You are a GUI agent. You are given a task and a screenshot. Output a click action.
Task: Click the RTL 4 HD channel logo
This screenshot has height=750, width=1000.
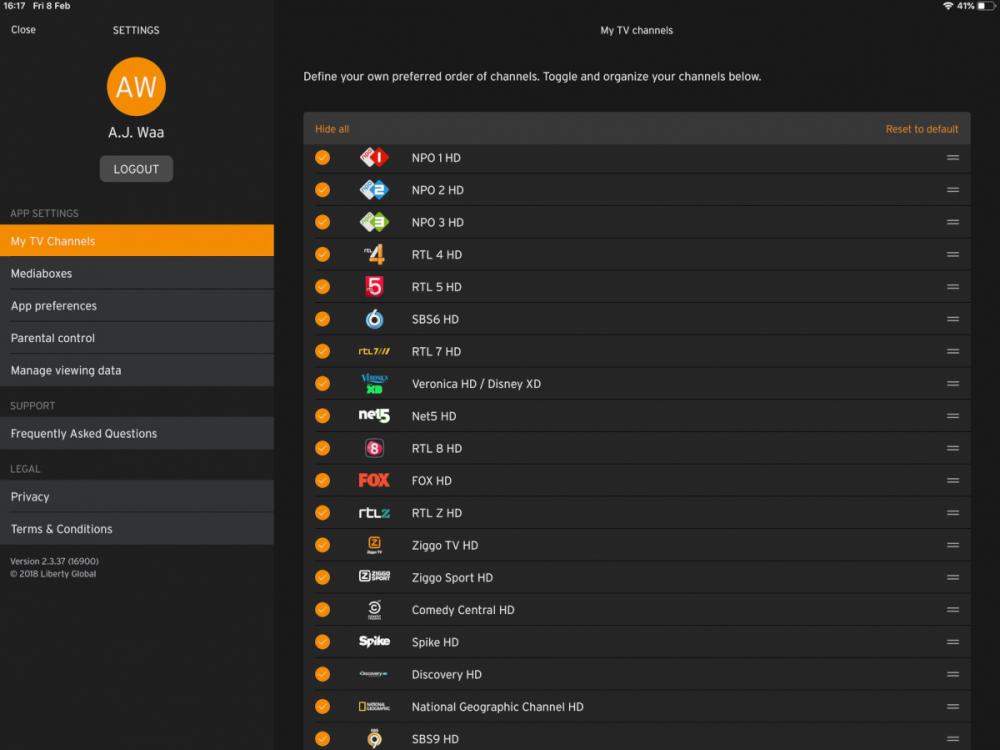click(374, 254)
